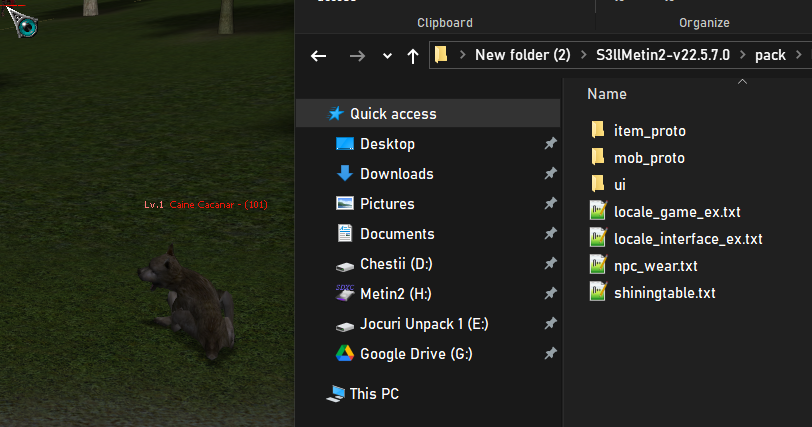Expand chevron after S3llMetin2-v22.5.7.0
The width and height of the screenshot is (812, 427).
(743, 55)
